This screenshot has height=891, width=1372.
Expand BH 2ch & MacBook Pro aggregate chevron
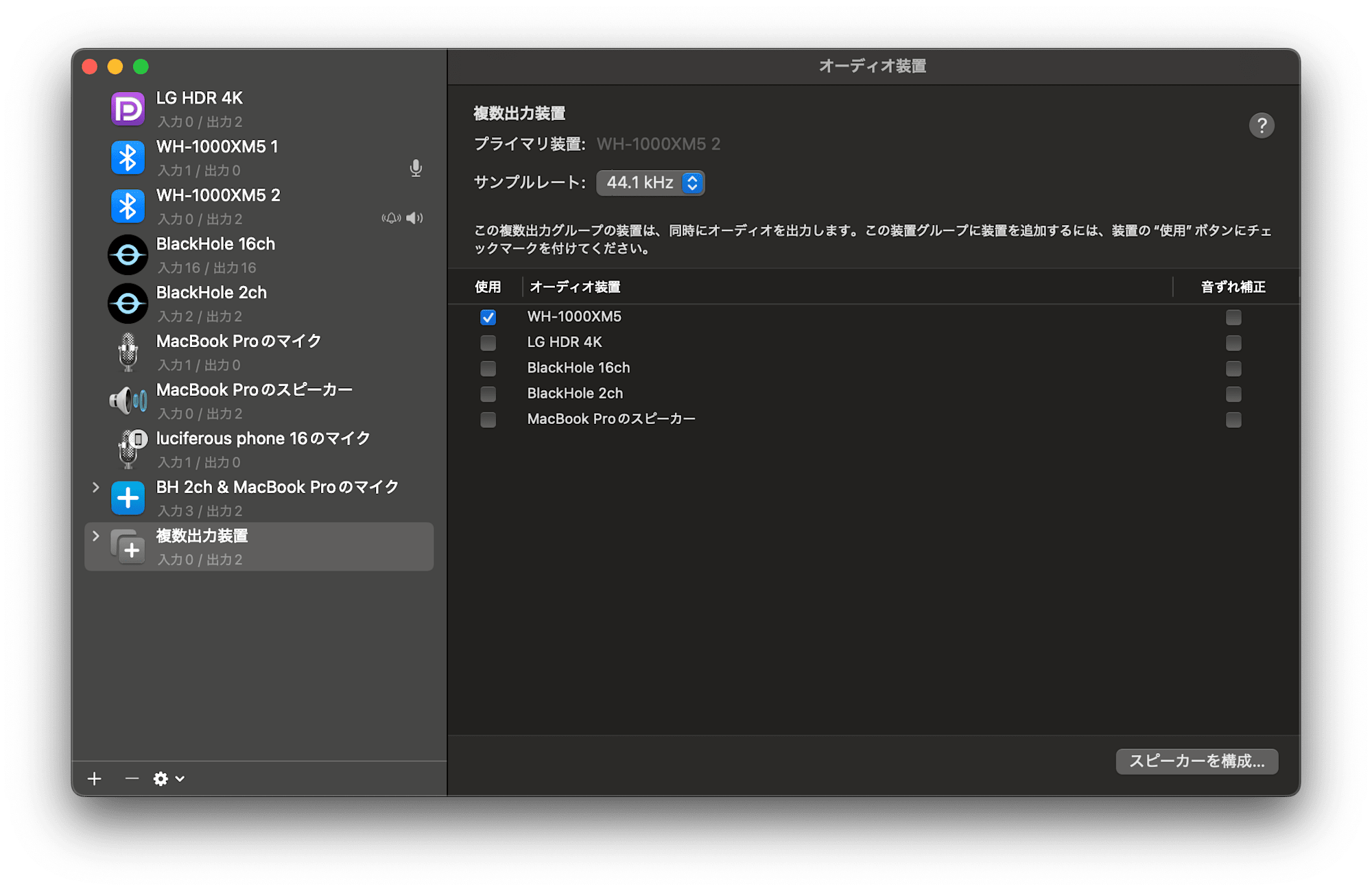(96, 487)
